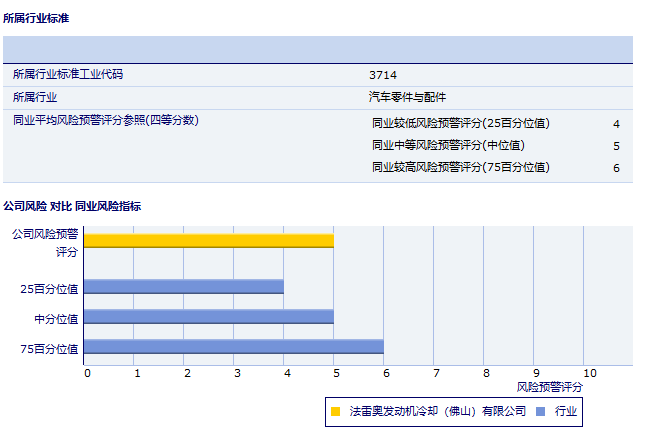Click the 汽车零件与配件 industry value
This screenshot has height=438, width=668.
[x=407, y=98]
